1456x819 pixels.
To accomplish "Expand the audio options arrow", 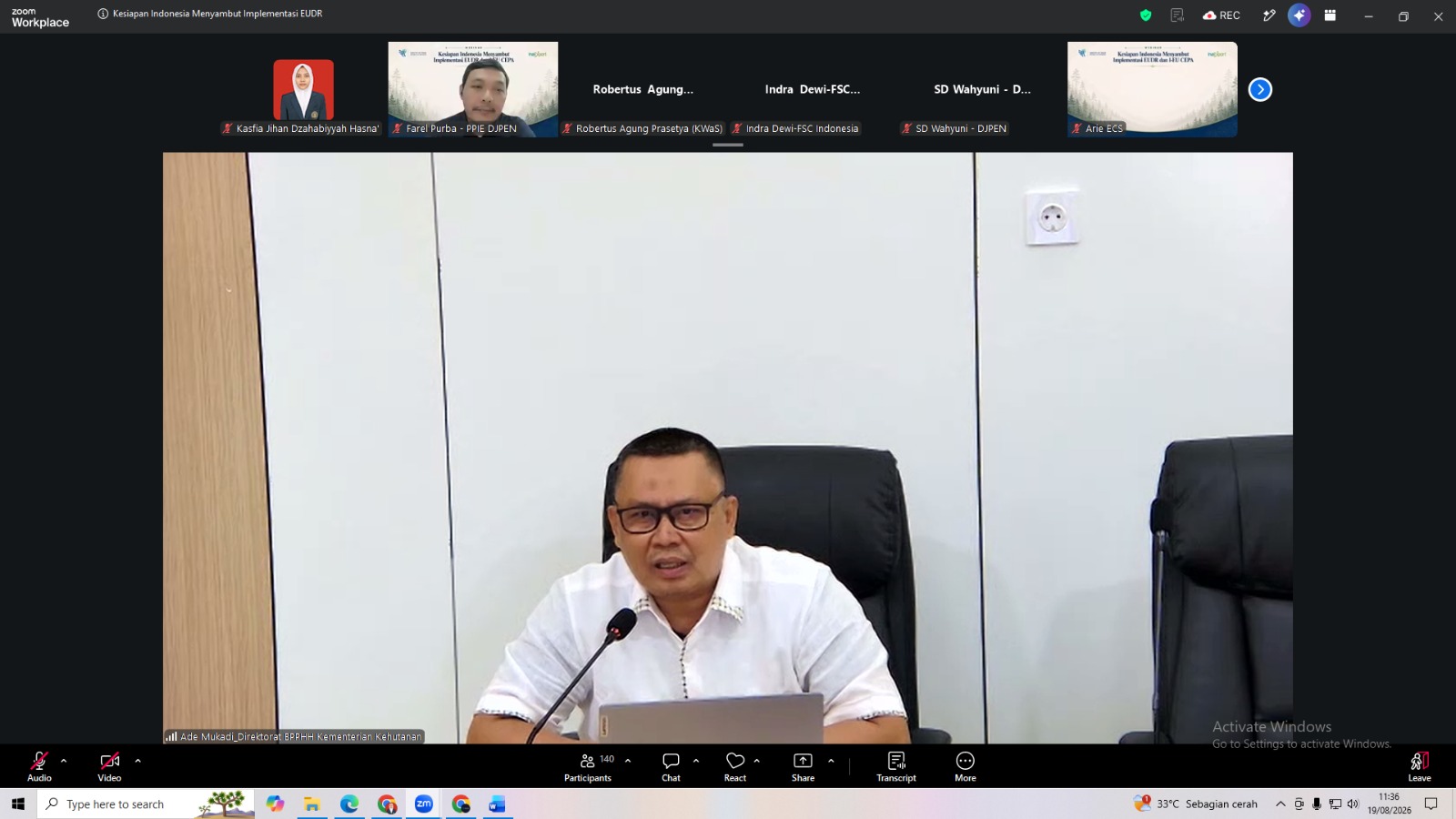I will tap(64, 761).
